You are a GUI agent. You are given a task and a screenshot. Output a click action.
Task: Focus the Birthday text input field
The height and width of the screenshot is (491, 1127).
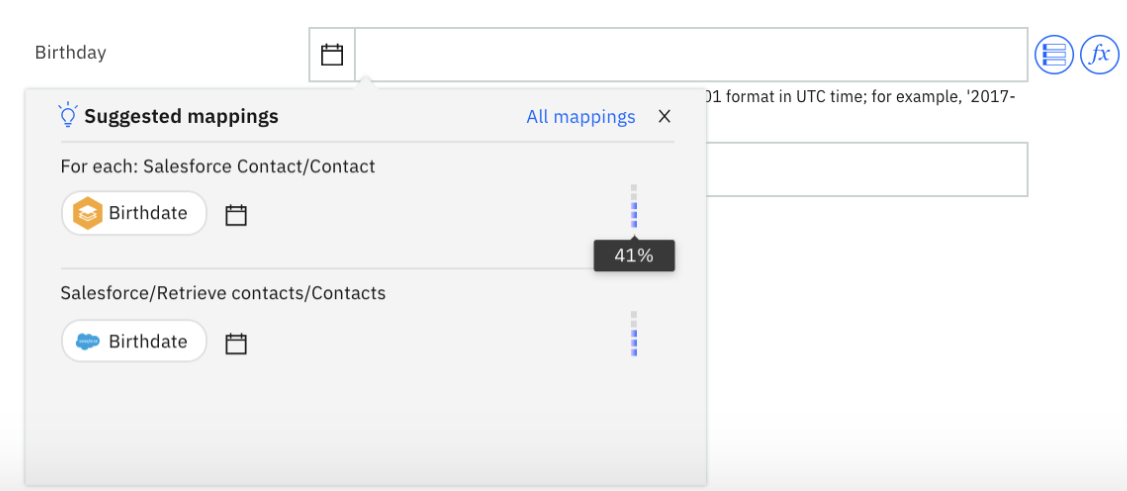tap(690, 54)
